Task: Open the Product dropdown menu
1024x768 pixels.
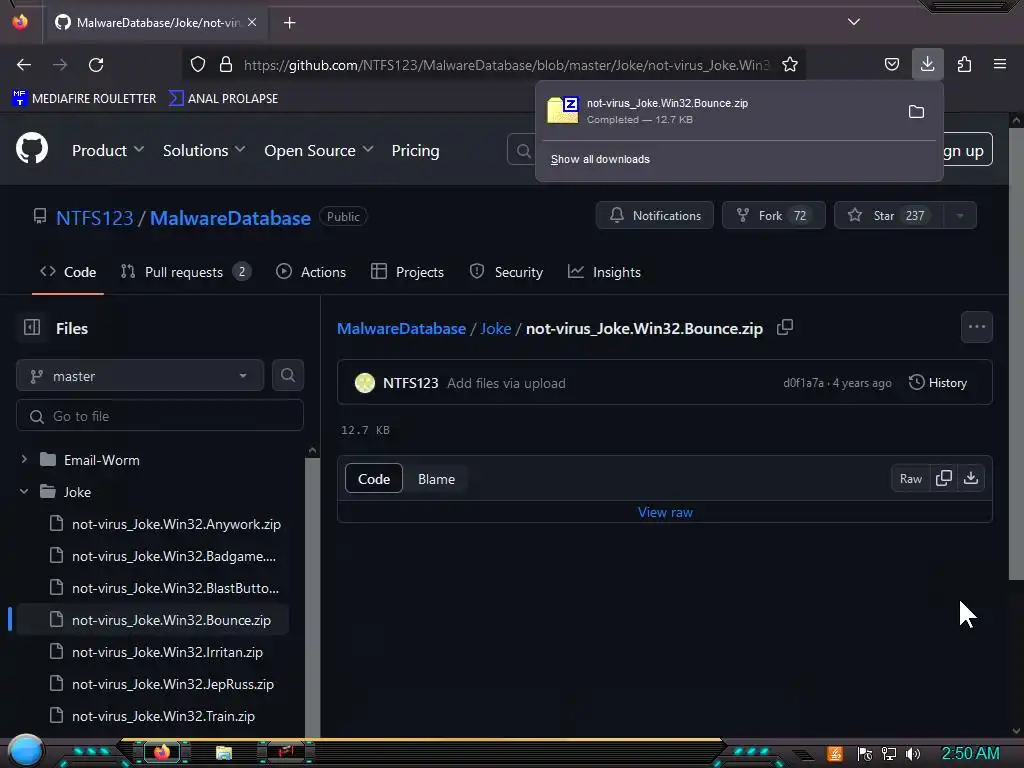Action: (x=108, y=150)
